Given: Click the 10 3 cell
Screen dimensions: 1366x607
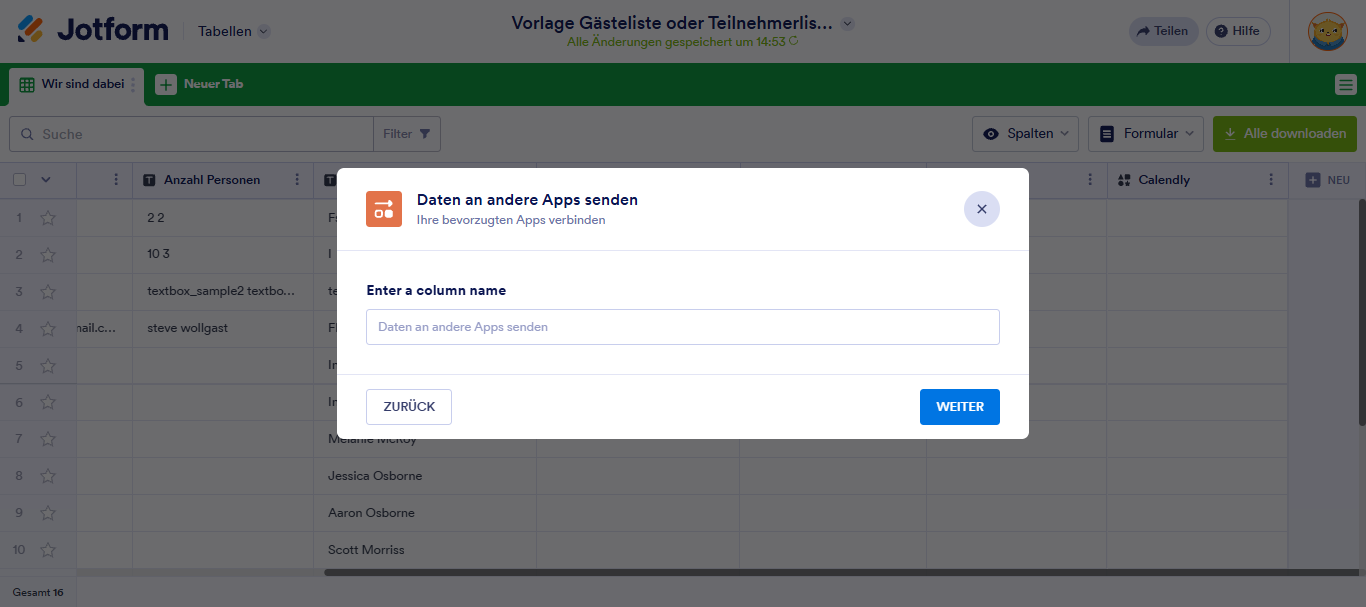Looking at the screenshot, I should coord(223,254).
